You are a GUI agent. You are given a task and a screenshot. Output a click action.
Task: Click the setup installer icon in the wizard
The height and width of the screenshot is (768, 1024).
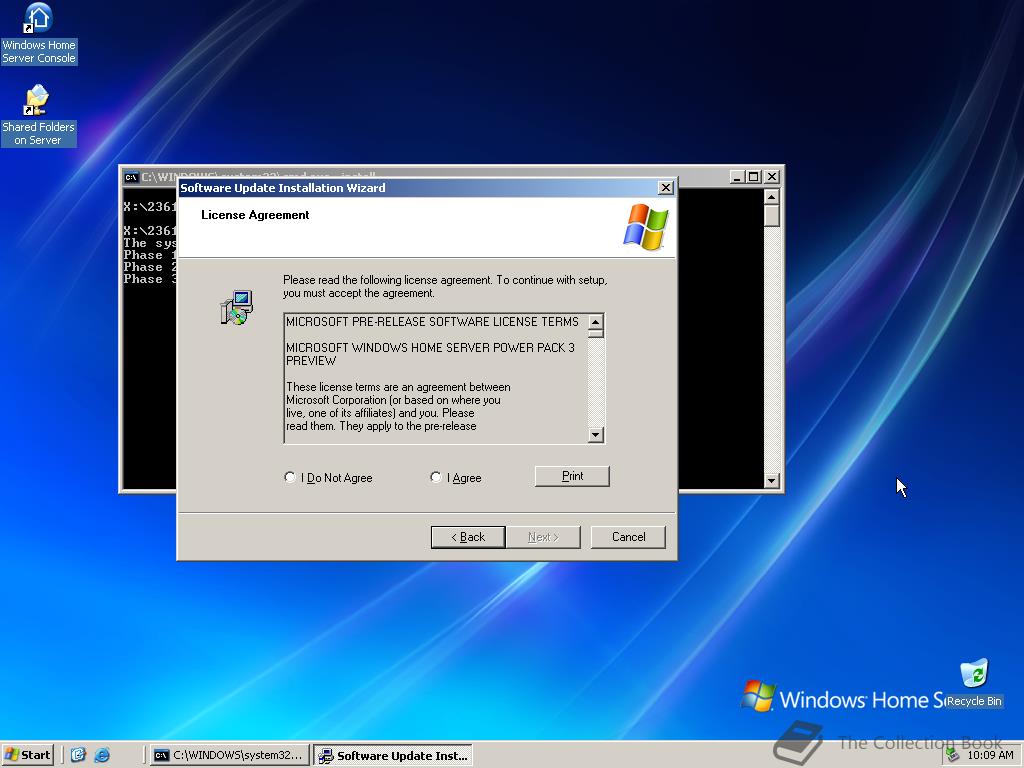(236, 308)
